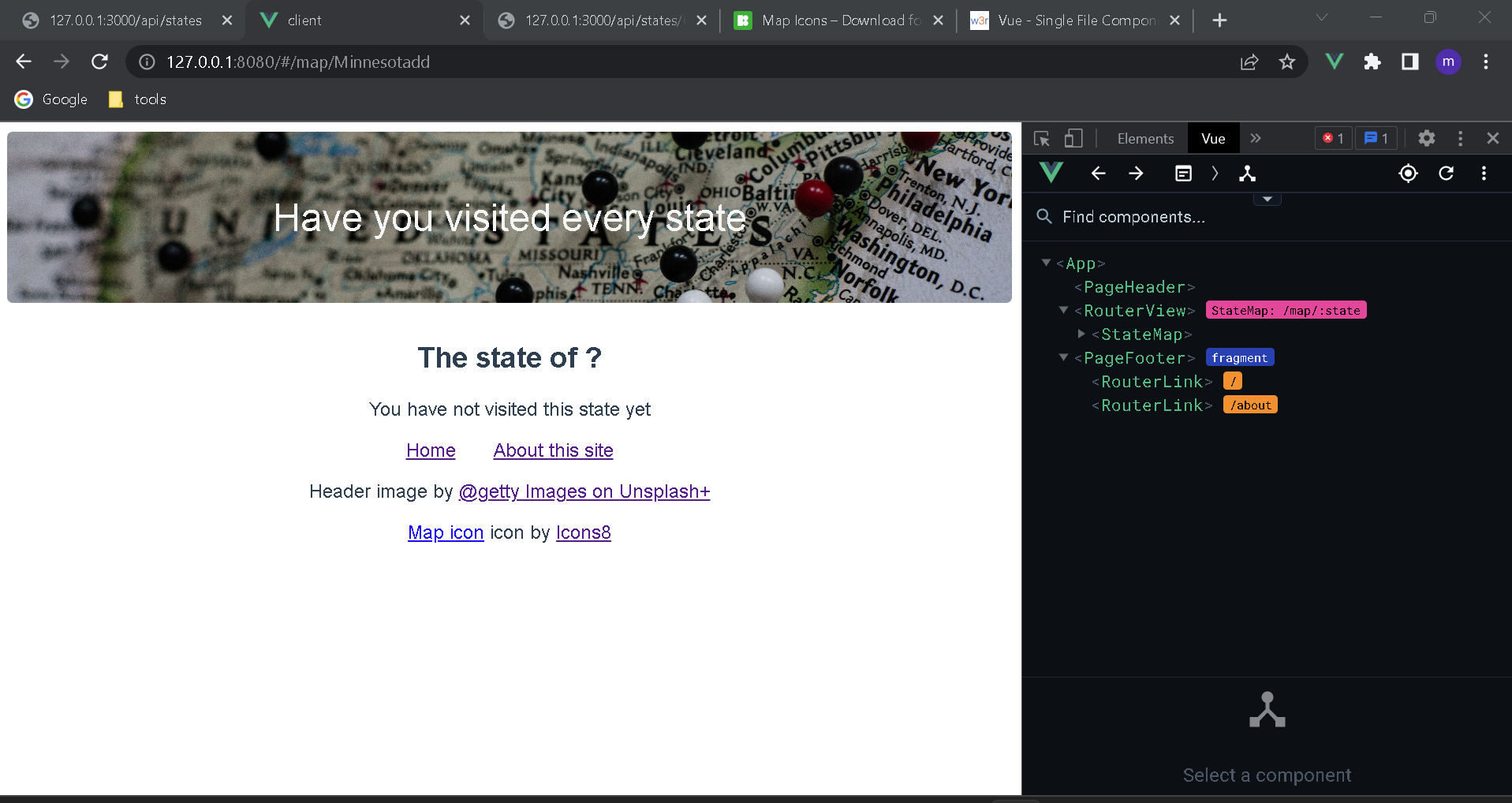Open the Map icon link
The height and width of the screenshot is (803, 1512).
446,532
